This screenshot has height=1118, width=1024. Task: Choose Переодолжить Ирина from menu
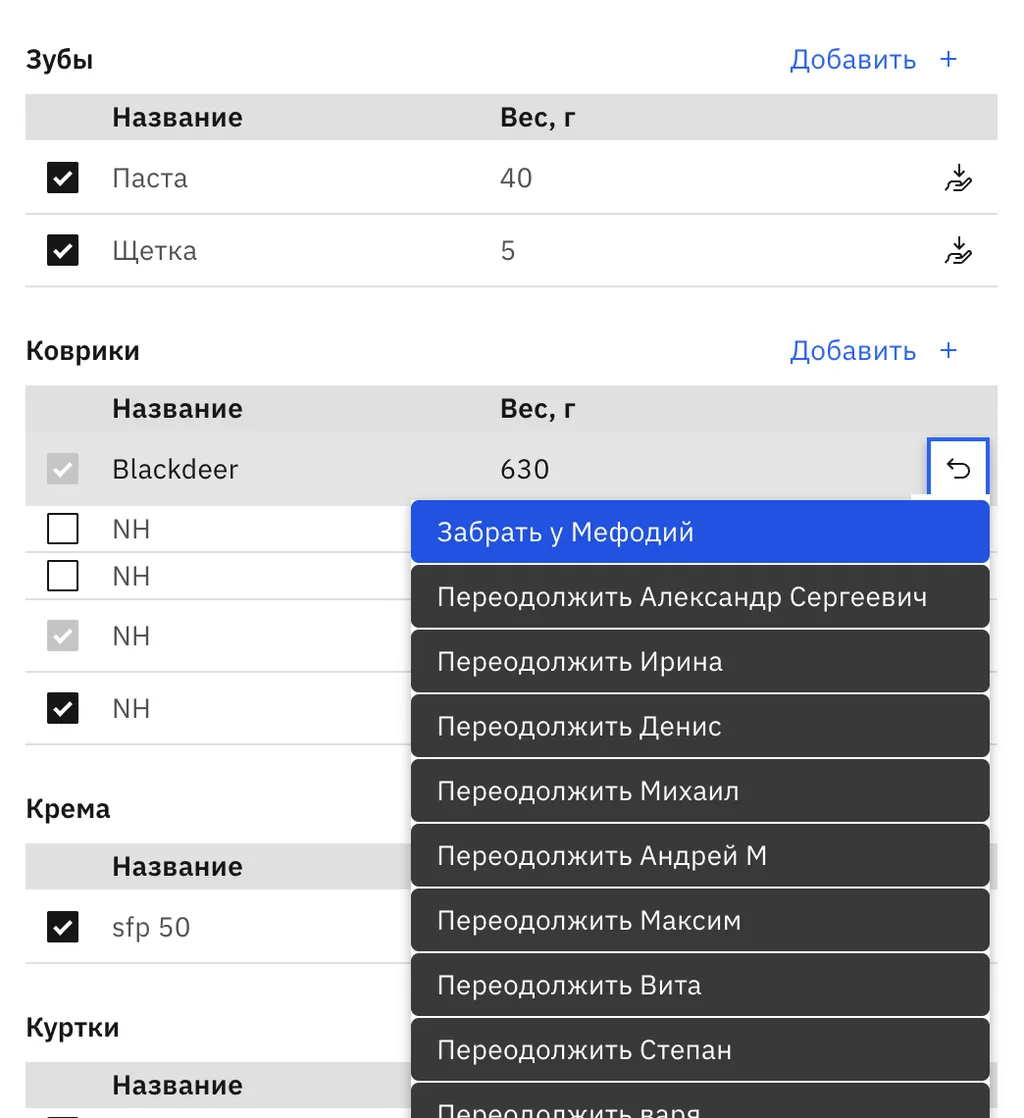[x=699, y=662]
